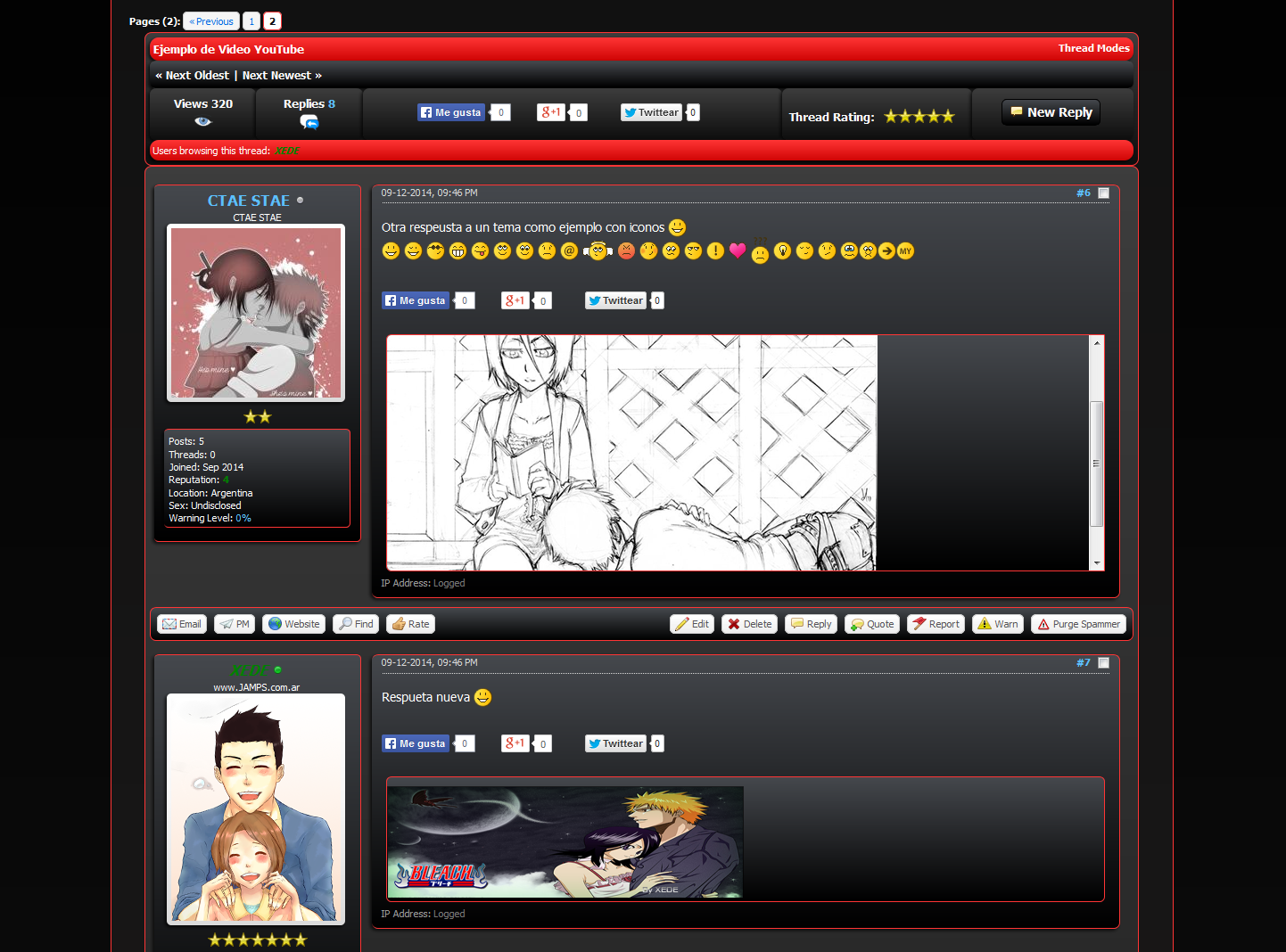The width and height of the screenshot is (1286, 952).
Task: Click the post #6 timestamp 09-12-2014, 09:46 PM
Action: tap(429, 193)
